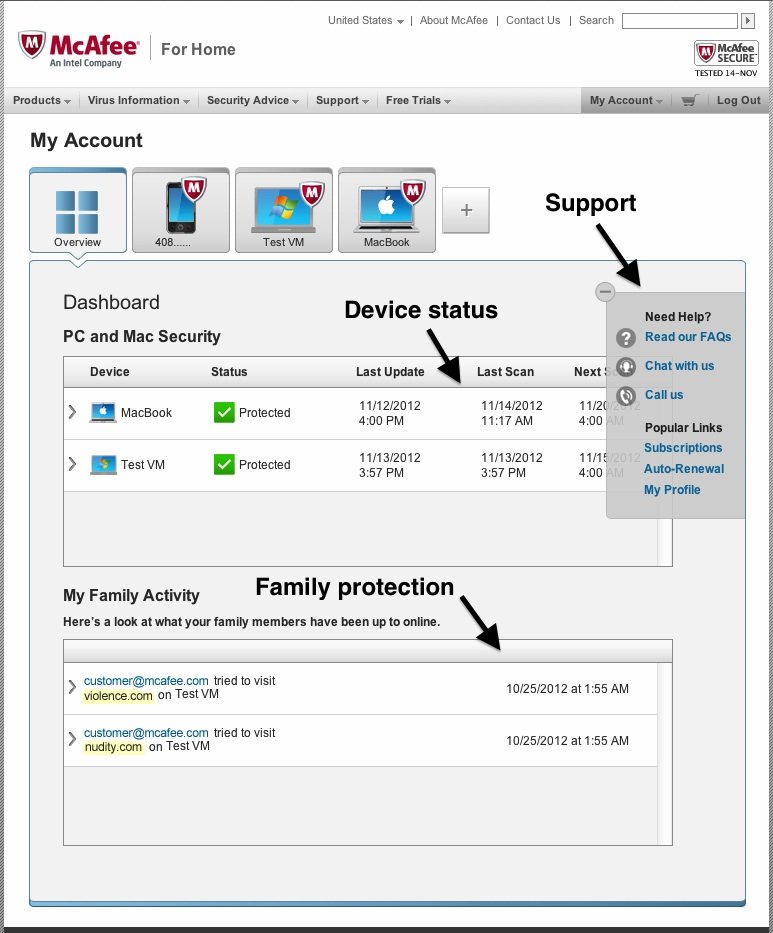
Task: Open the Virus Information menu
Action: point(139,101)
